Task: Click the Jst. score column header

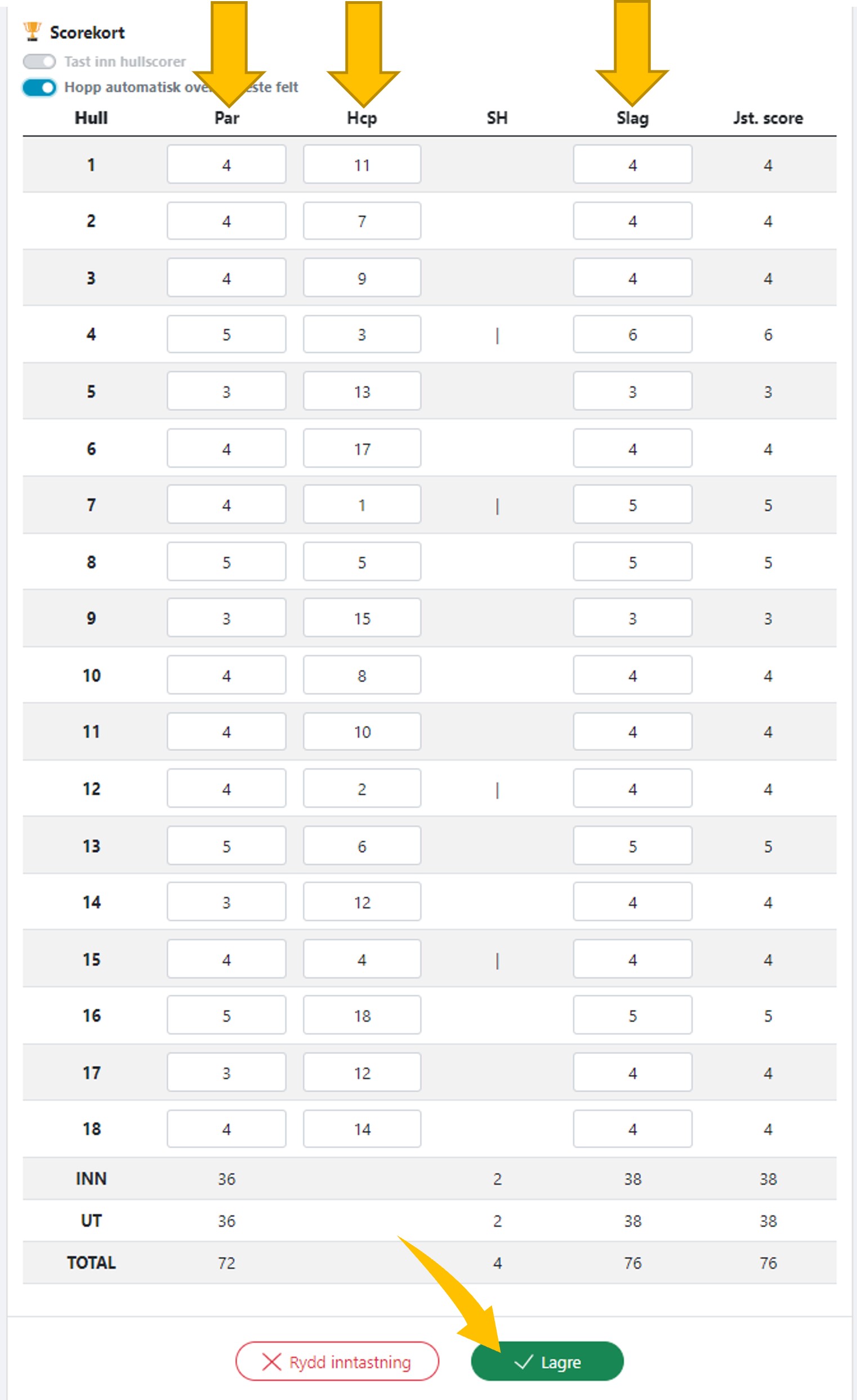Action: 768,118
